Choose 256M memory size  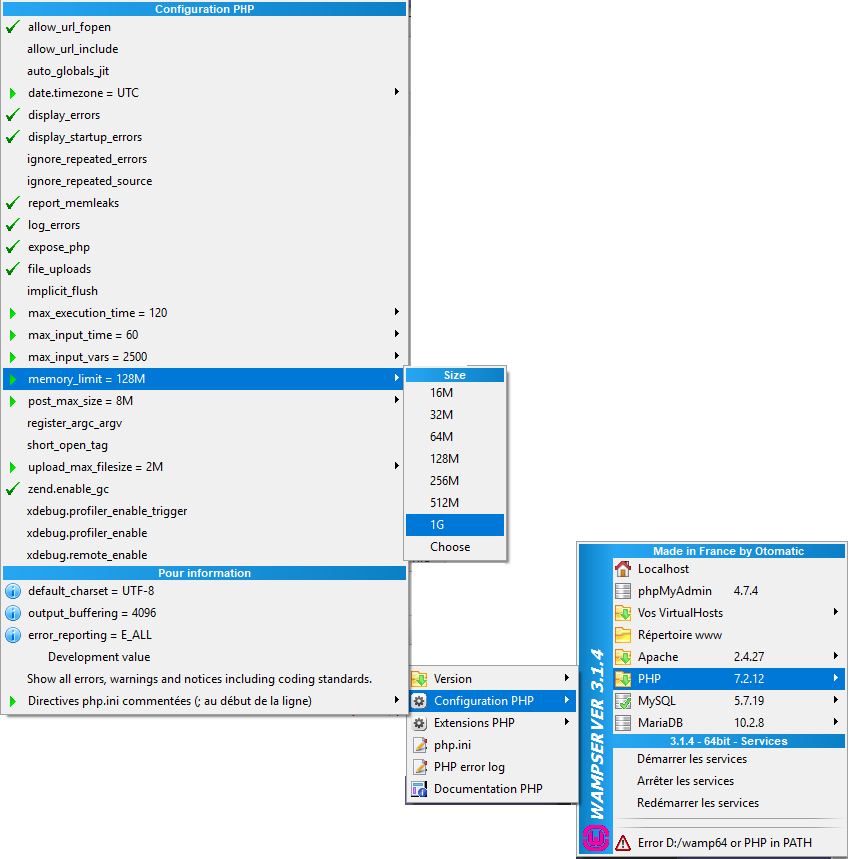coord(455,480)
